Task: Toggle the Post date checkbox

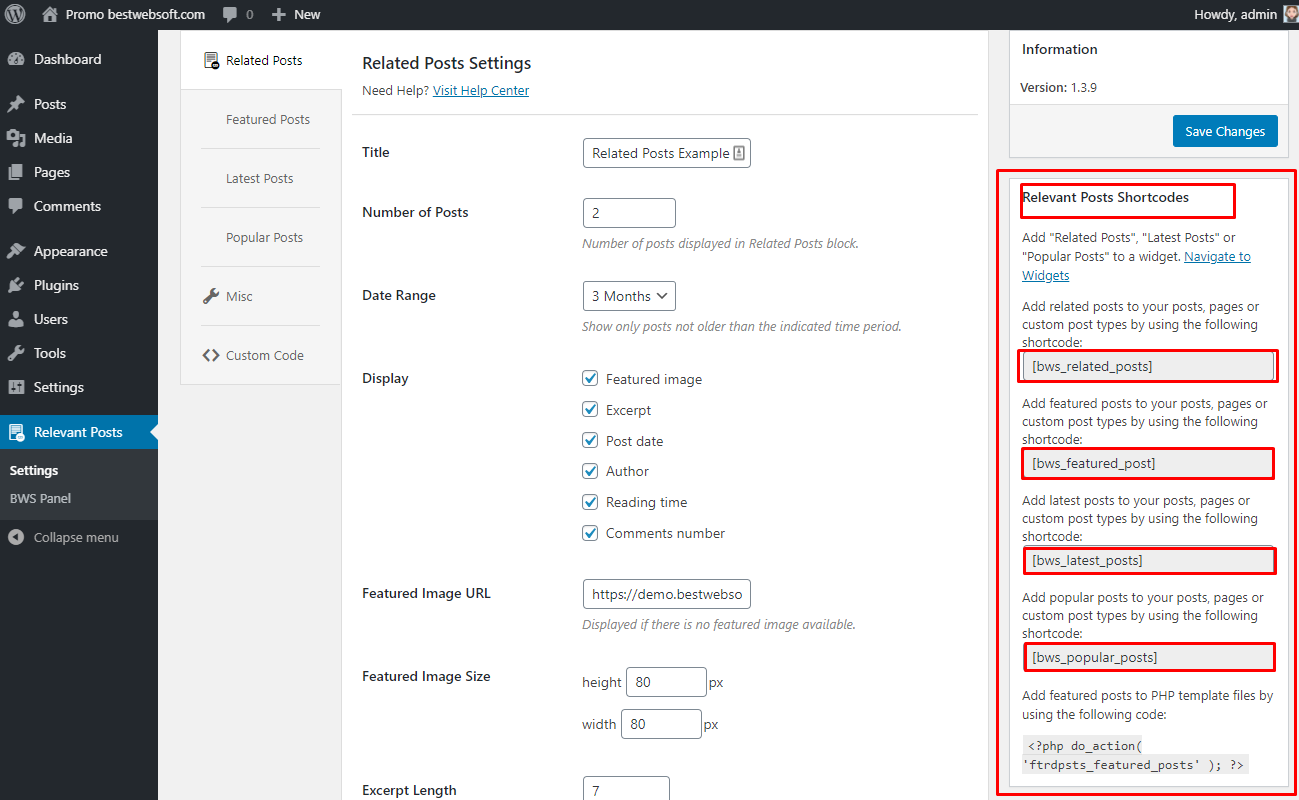Action: (590, 440)
